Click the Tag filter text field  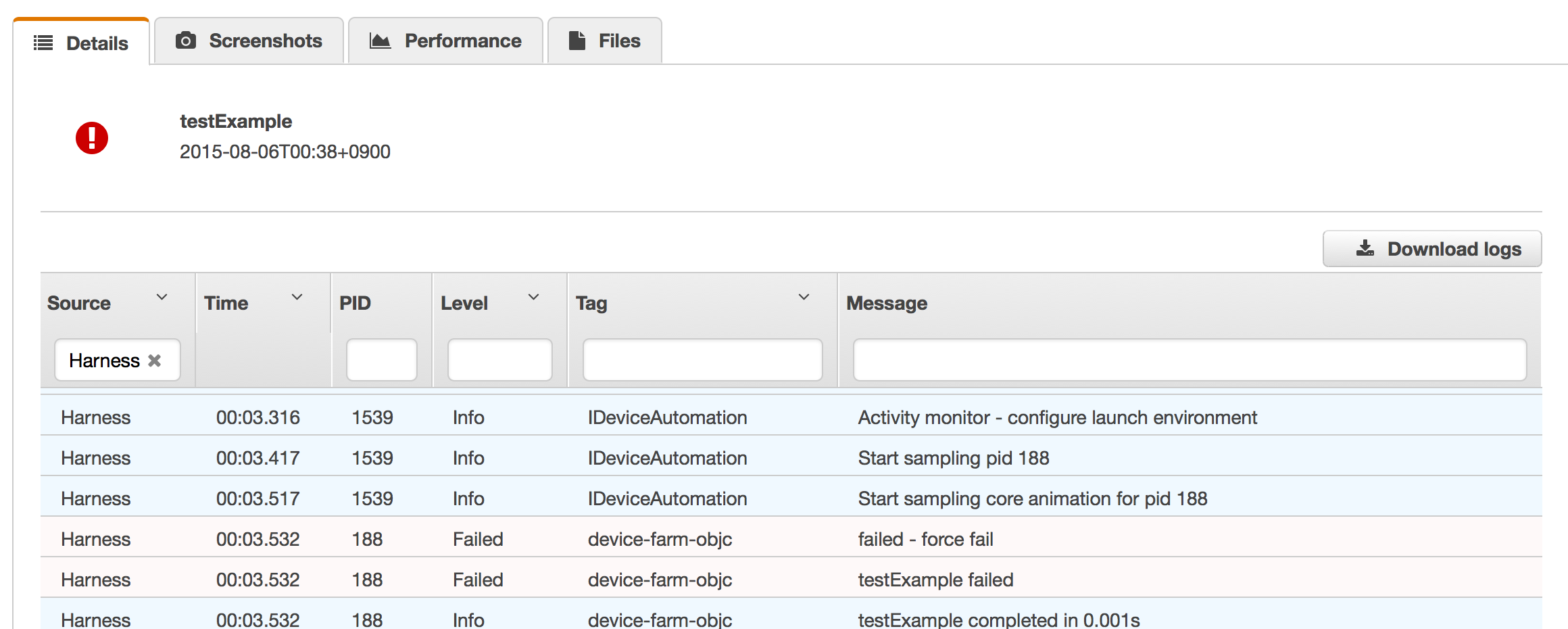pos(703,360)
